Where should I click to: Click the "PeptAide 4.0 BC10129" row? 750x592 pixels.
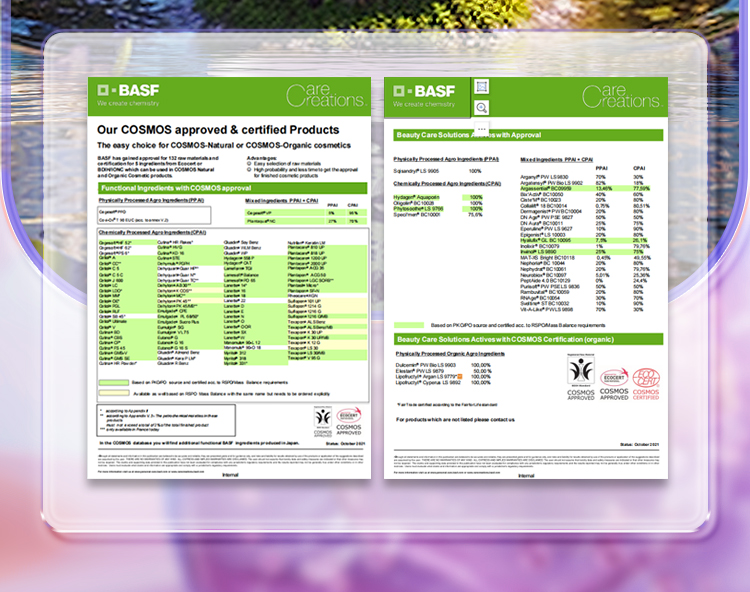pyautogui.click(x=585, y=281)
